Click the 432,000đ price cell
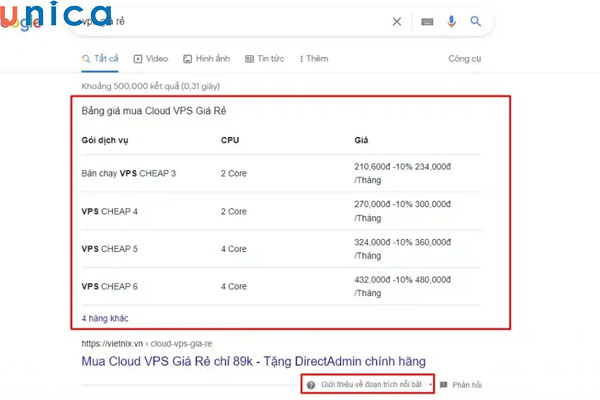This screenshot has width=600, height=400. coord(403,286)
